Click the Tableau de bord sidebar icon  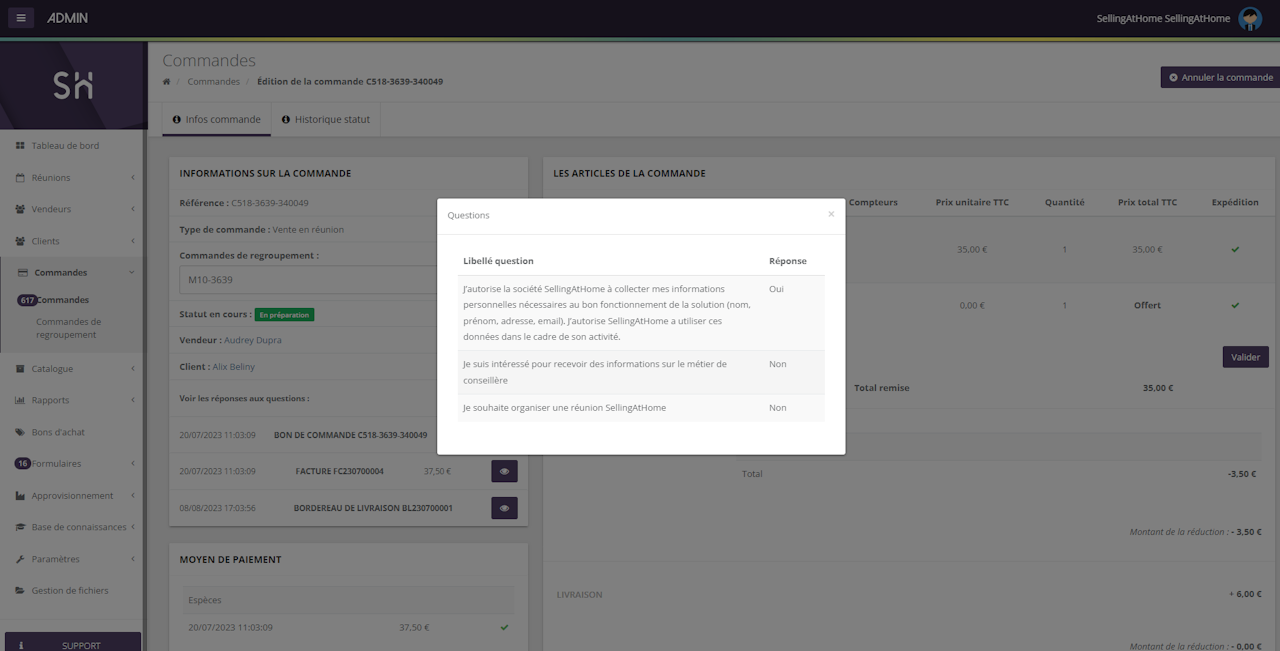tap(20, 146)
